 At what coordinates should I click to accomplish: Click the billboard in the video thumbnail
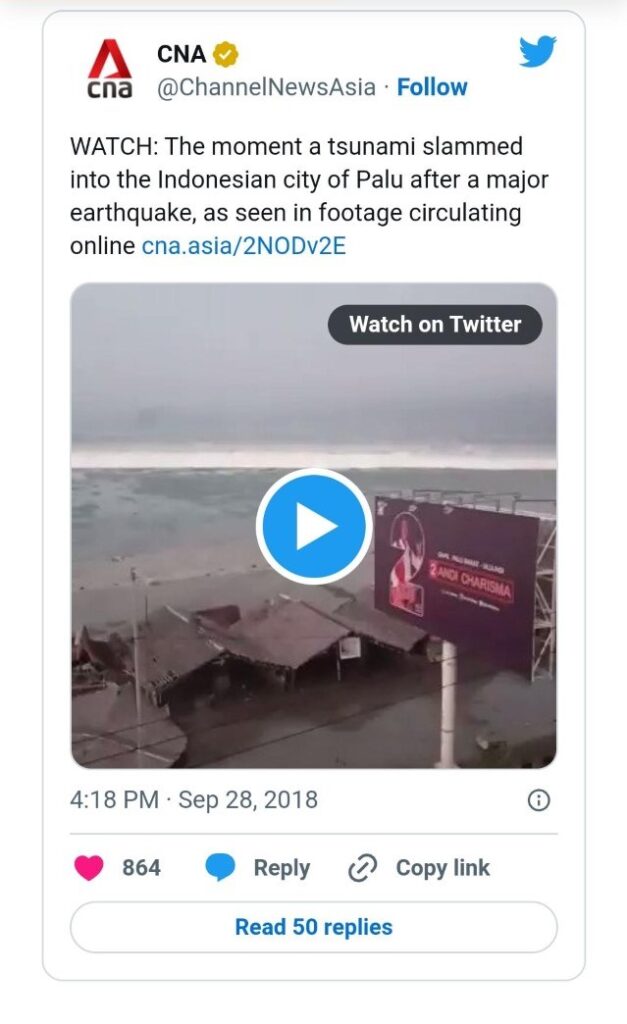(x=456, y=572)
